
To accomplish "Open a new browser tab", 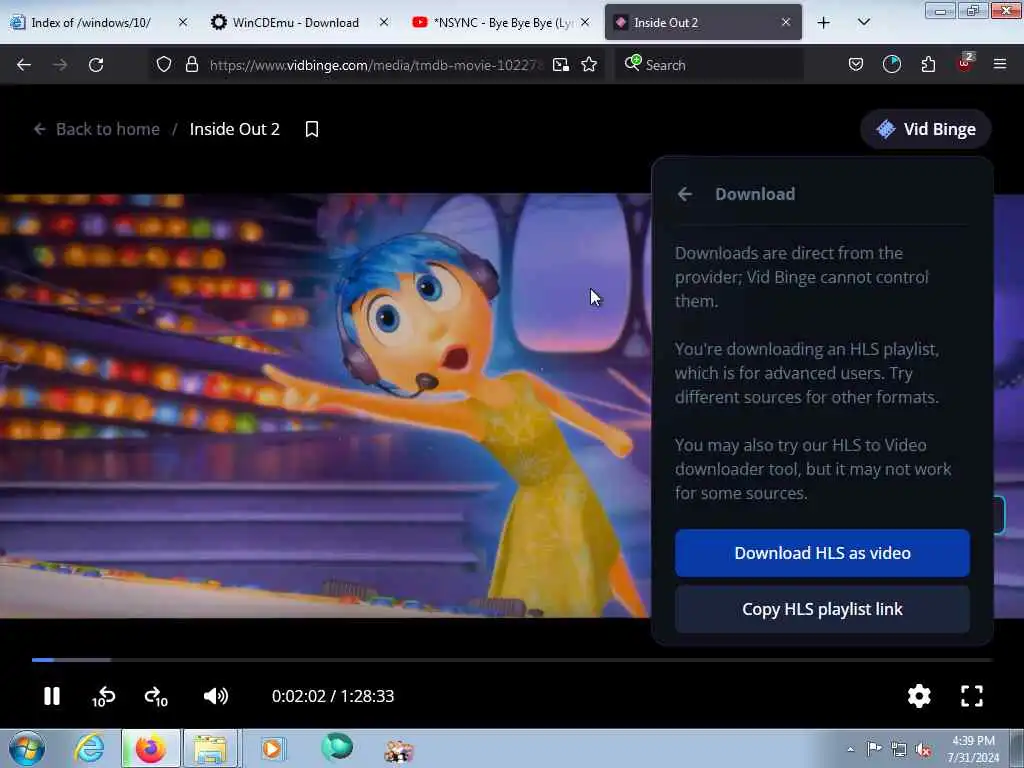I will [824, 23].
